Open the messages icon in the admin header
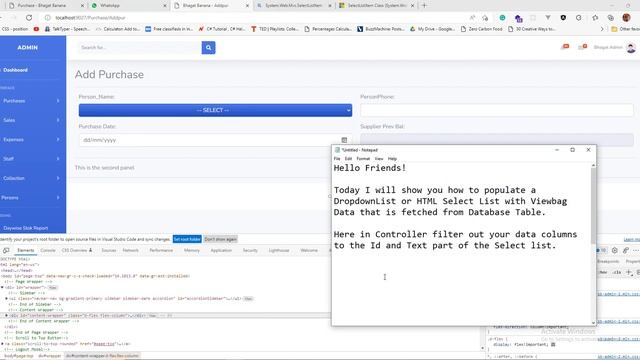 [582, 47]
